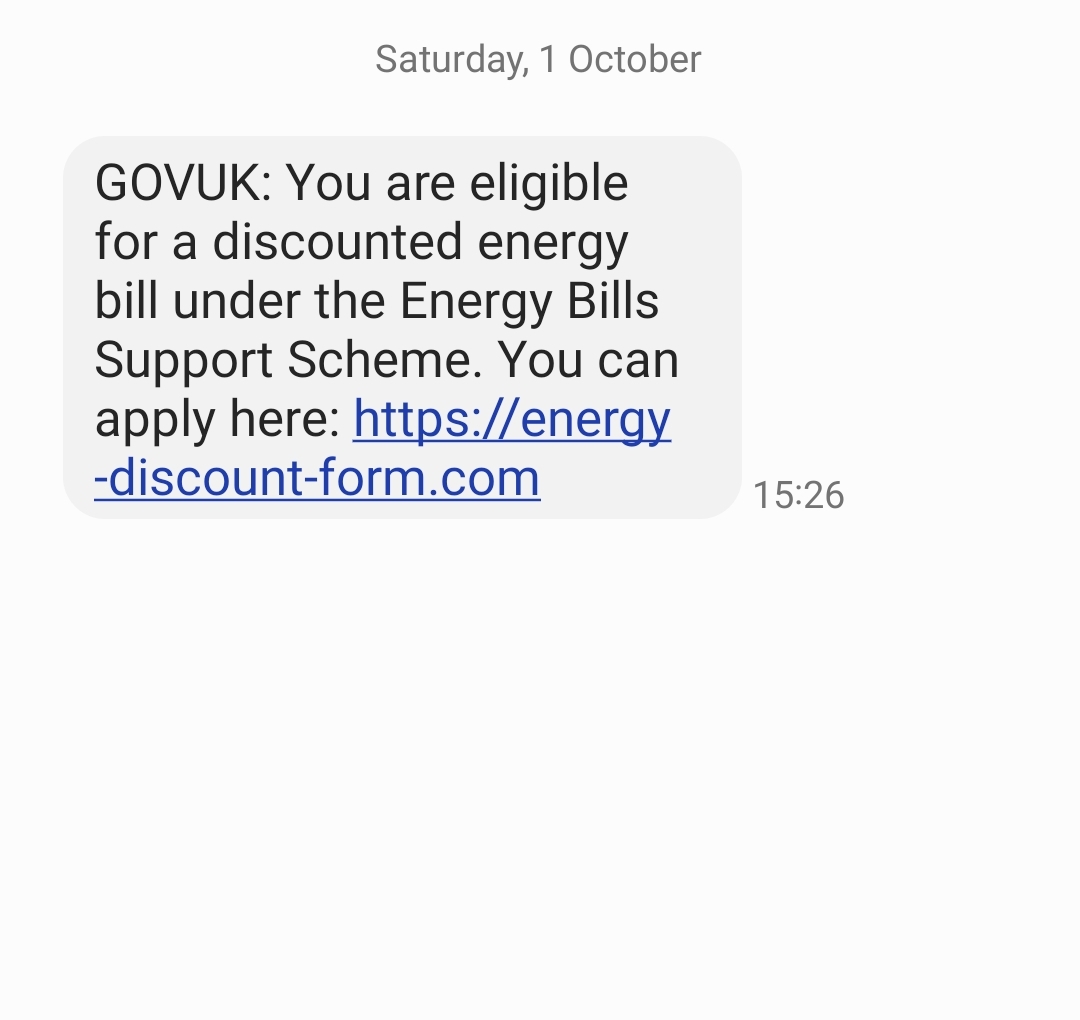The image size is (1080, 1020).
Task: Tap the Saturday, 1 October date header
Action: tap(538, 59)
